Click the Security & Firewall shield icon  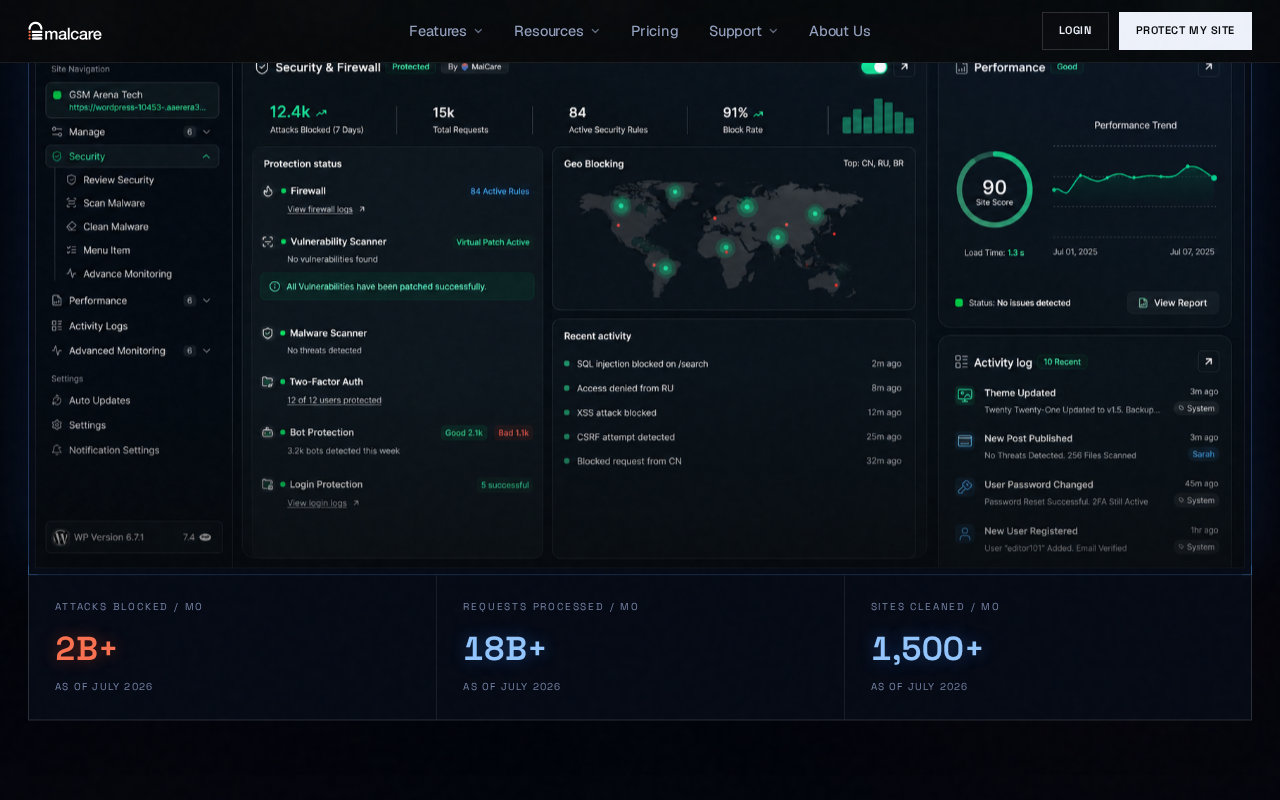click(262, 67)
